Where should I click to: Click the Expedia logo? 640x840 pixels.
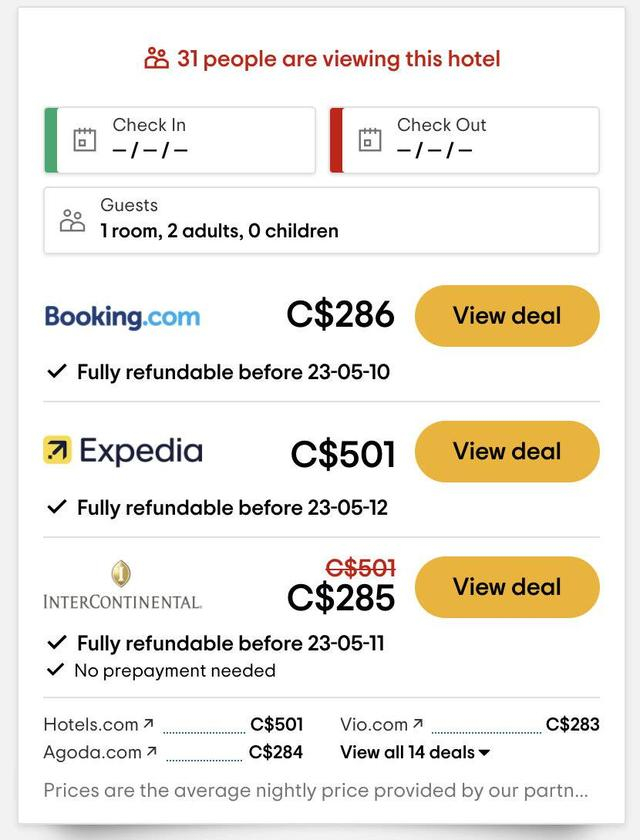(122, 451)
